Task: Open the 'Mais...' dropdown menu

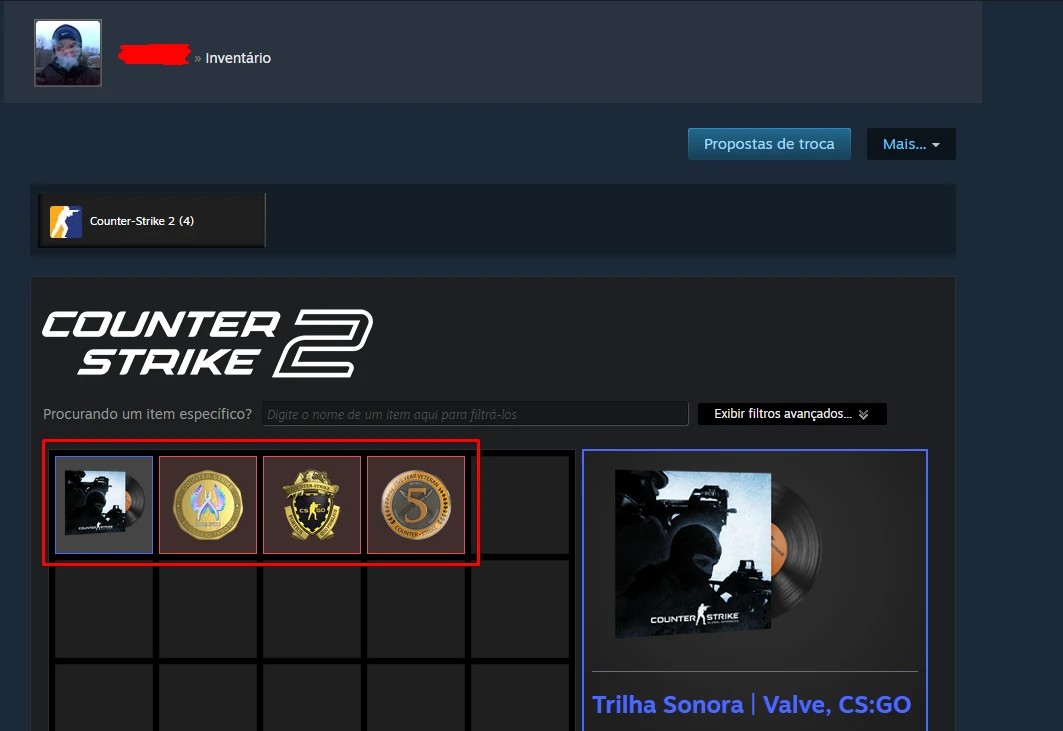Action: (911, 144)
